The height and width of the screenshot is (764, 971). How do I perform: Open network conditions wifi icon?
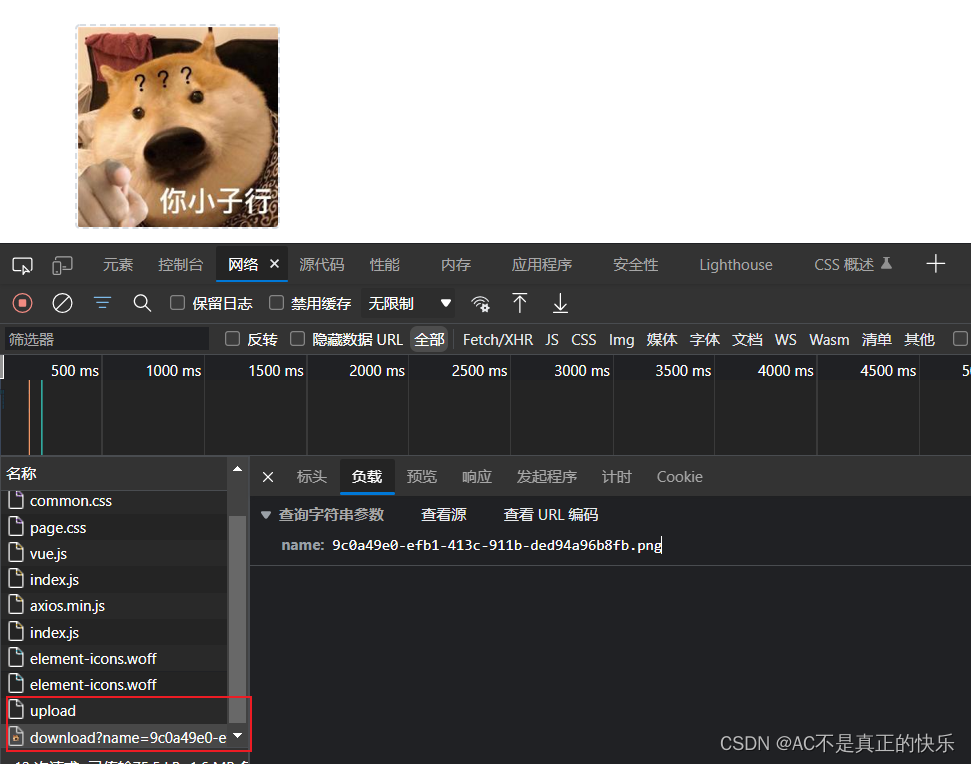pyautogui.click(x=480, y=303)
